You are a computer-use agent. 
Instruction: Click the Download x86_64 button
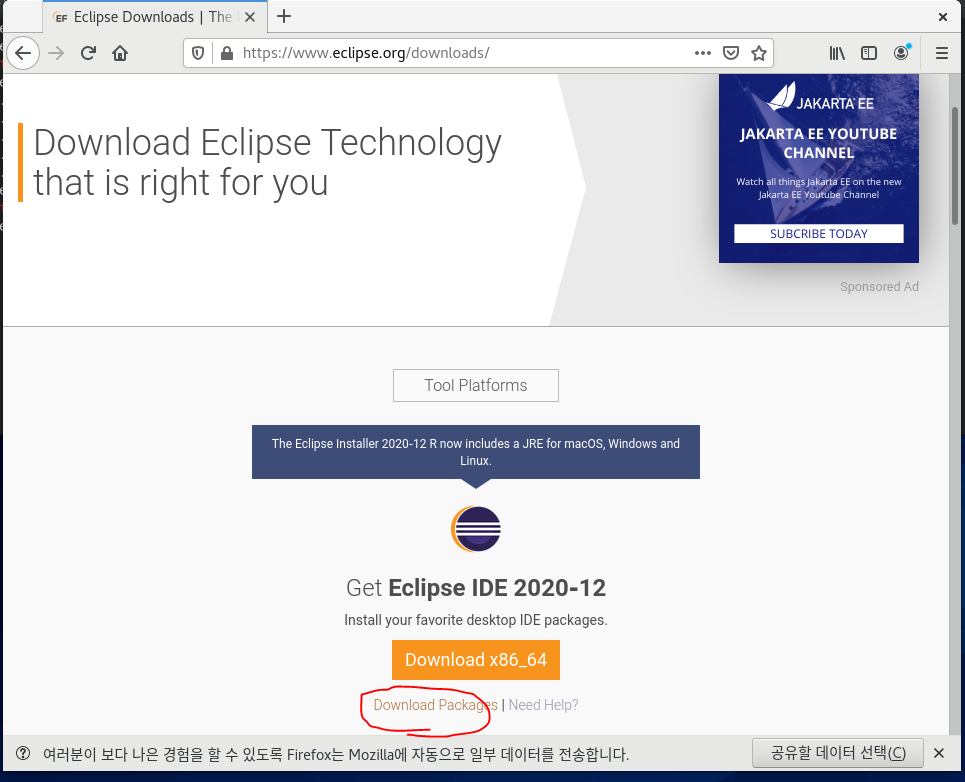point(476,660)
